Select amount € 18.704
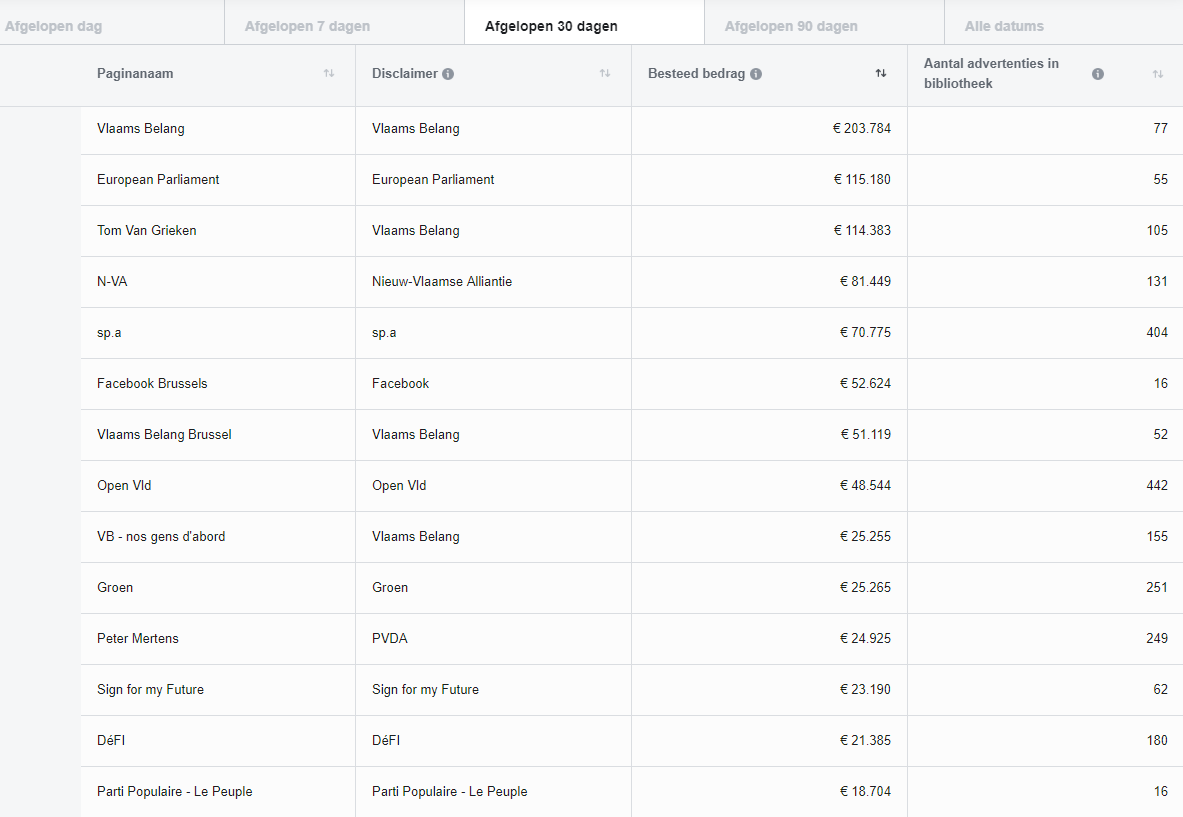The height and width of the screenshot is (817, 1183). [x=865, y=791]
